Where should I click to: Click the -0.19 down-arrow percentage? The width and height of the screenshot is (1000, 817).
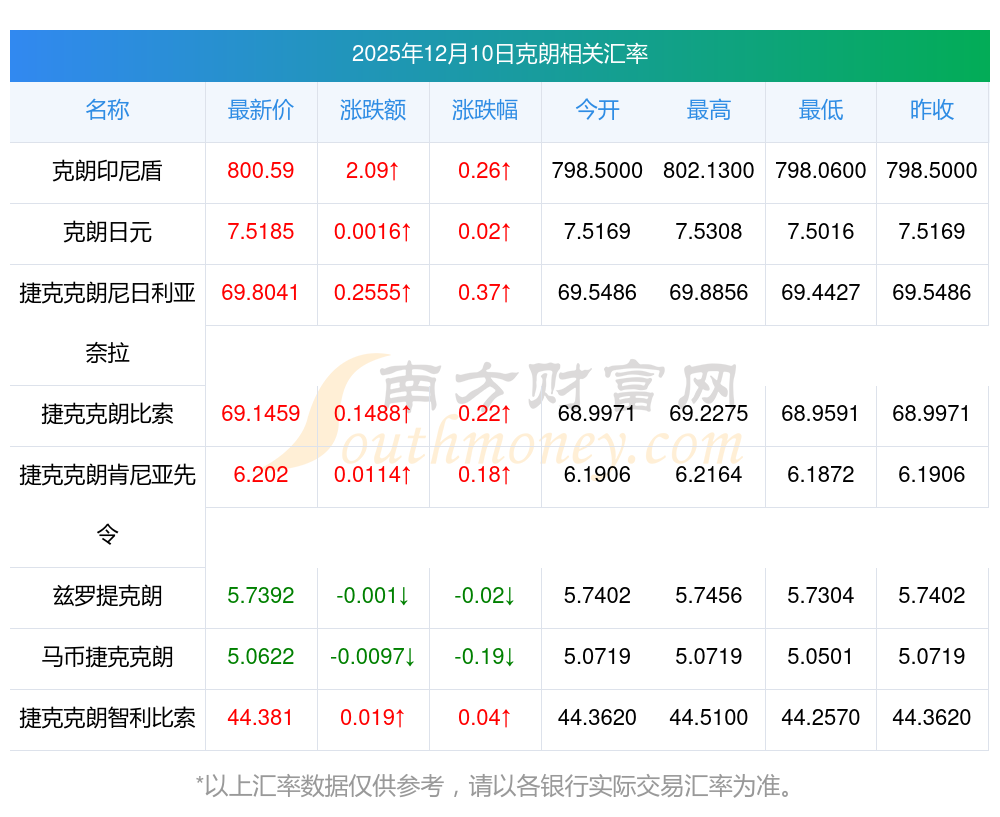click(485, 656)
